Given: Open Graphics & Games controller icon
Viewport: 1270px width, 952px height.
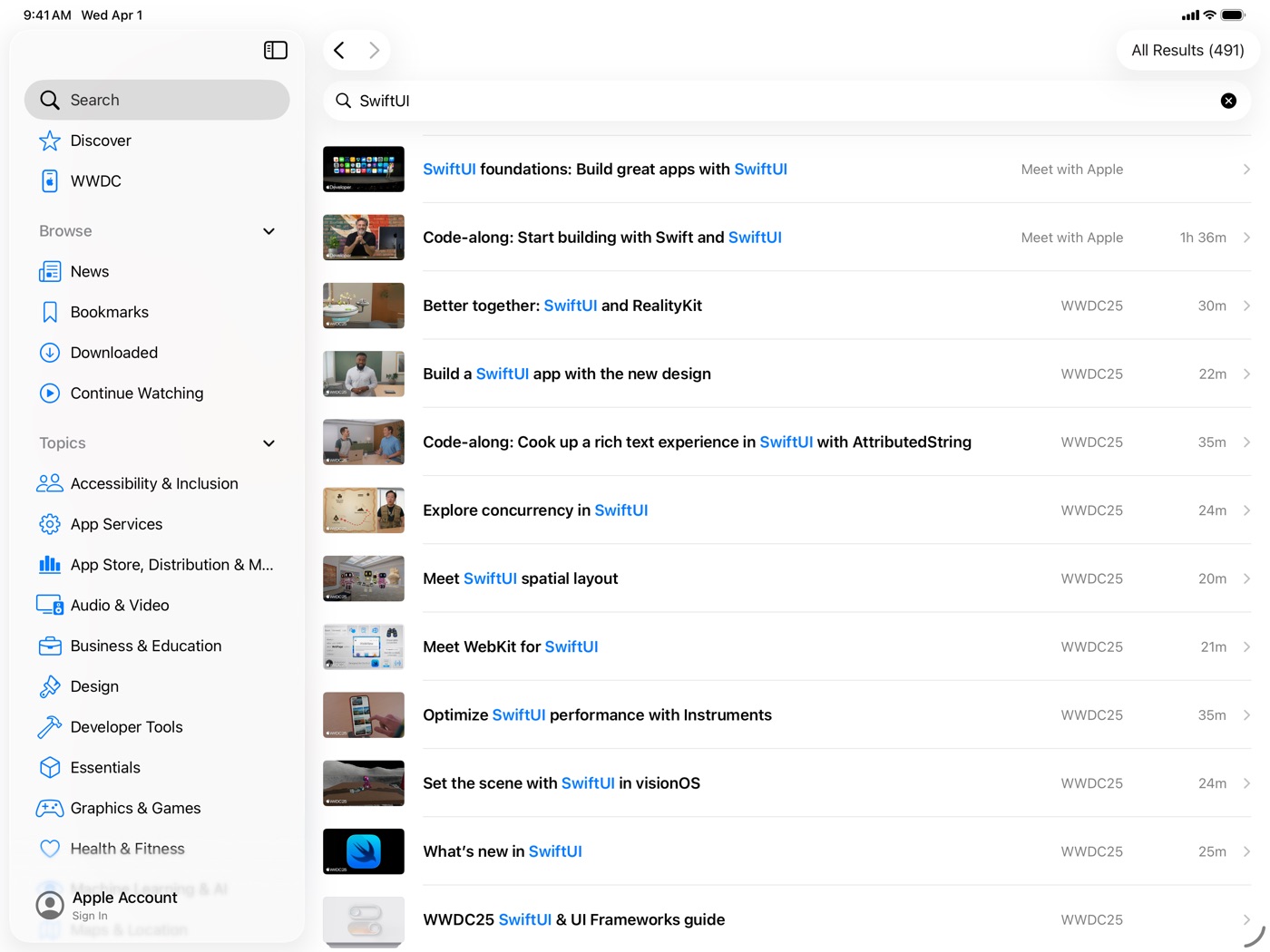Looking at the screenshot, I should pos(50,808).
